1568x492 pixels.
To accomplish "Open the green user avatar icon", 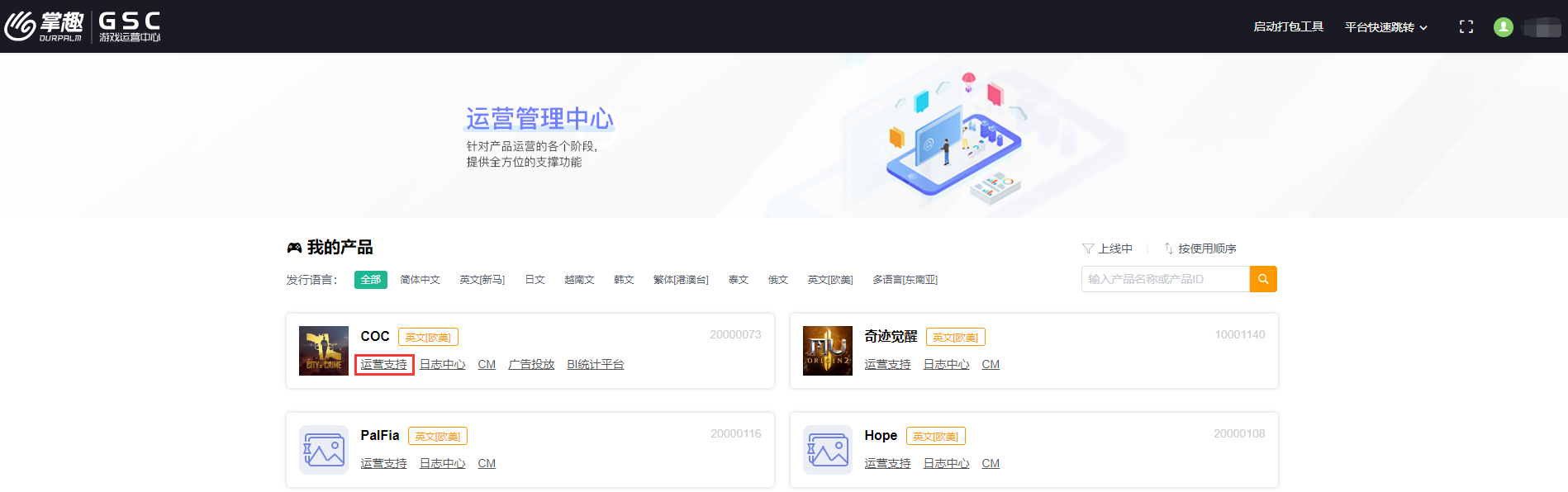I will [x=1503, y=27].
